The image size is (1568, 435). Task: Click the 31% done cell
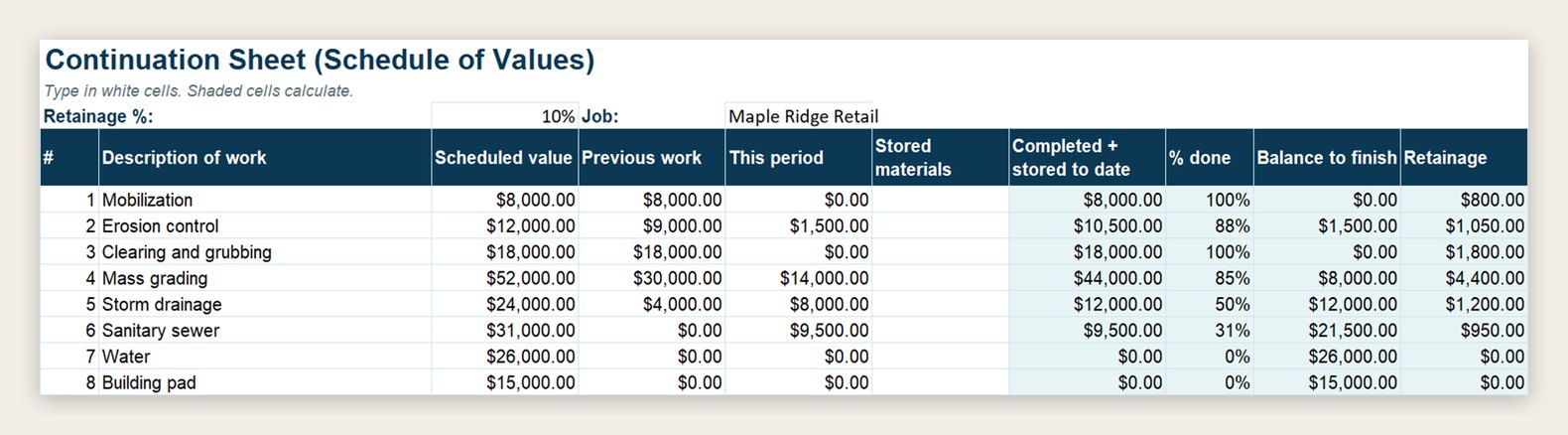click(1209, 330)
